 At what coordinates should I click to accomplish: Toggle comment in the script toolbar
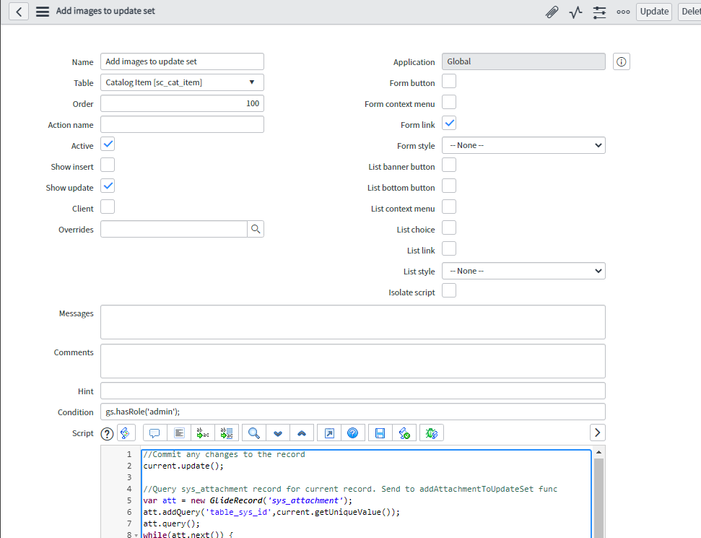155,433
